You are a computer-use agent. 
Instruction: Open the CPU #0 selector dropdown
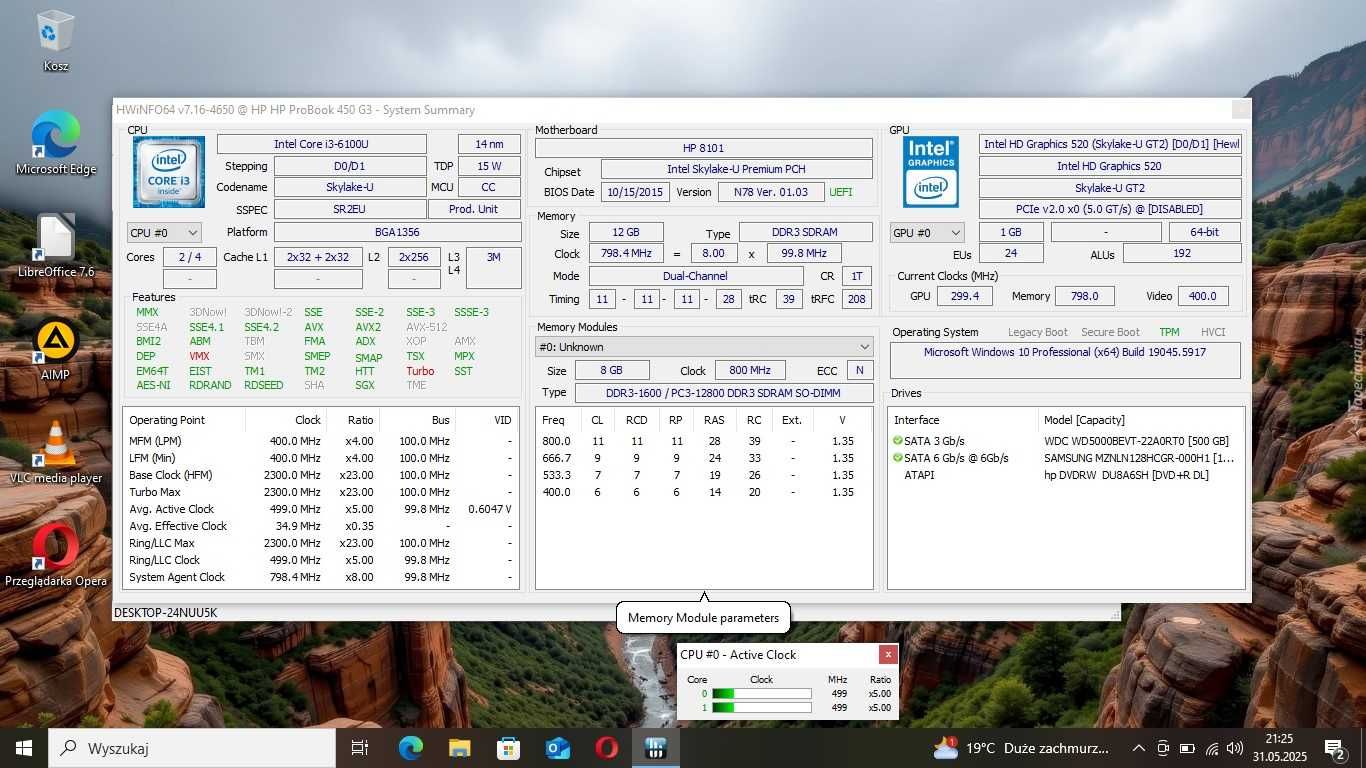164,233
